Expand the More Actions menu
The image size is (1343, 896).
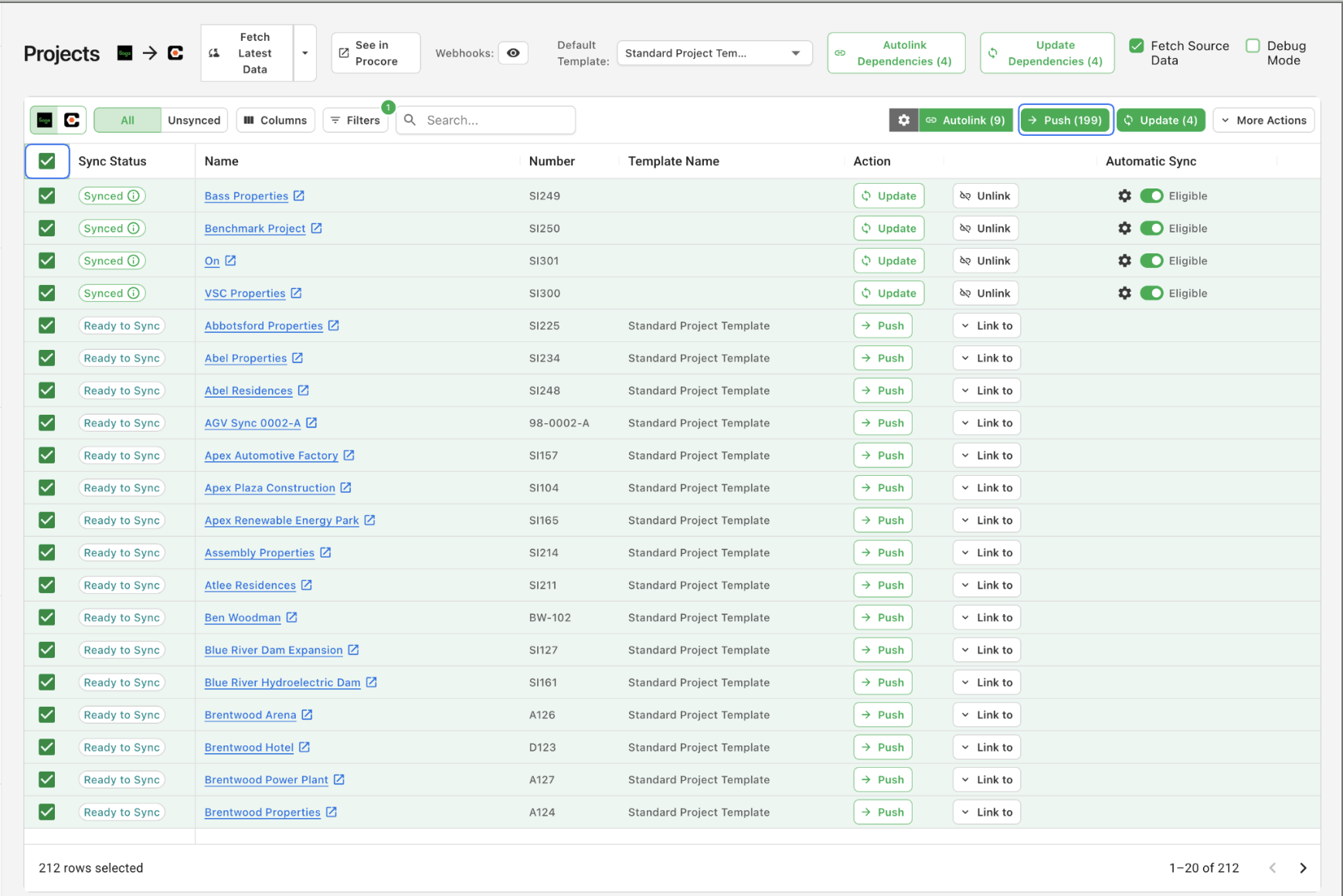tap(1263, 120)
